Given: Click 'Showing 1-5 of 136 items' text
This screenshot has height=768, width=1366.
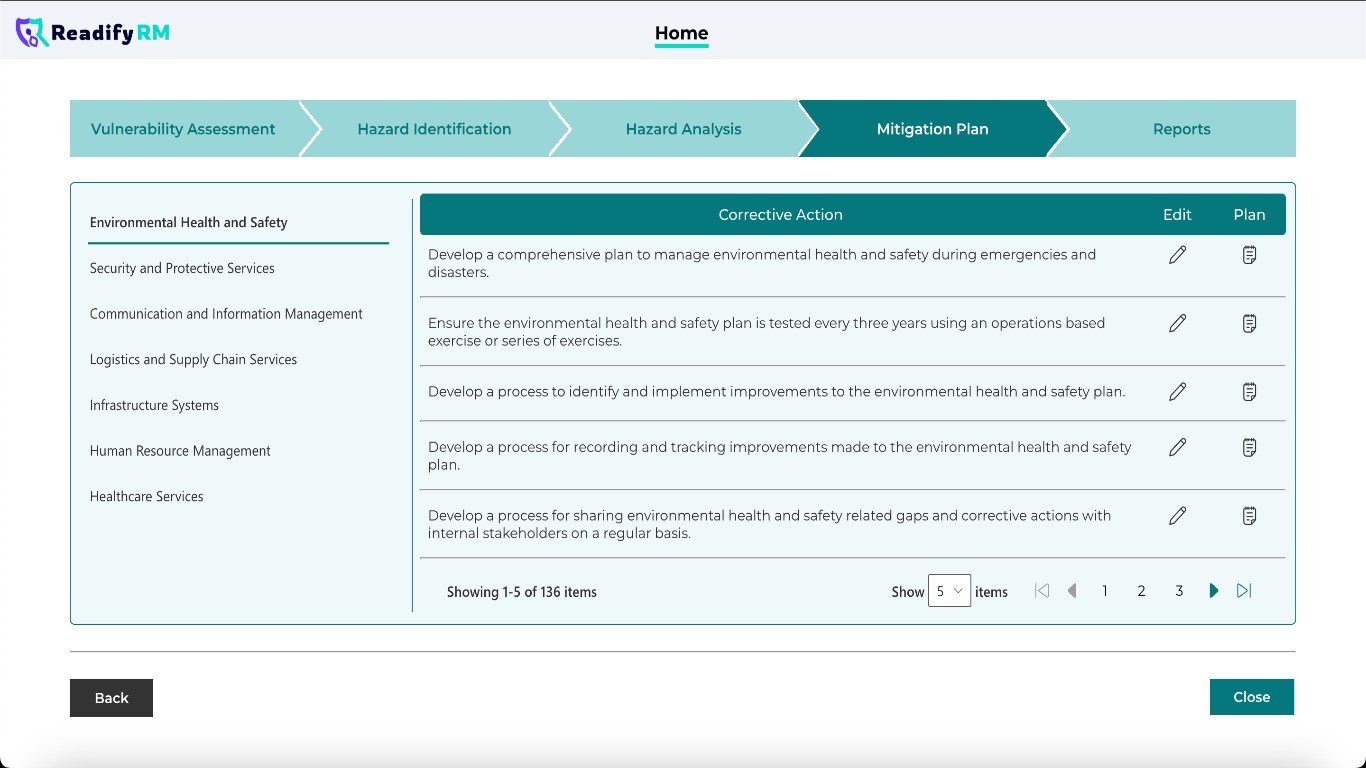Looking at the screenshot, I should 522,592.
